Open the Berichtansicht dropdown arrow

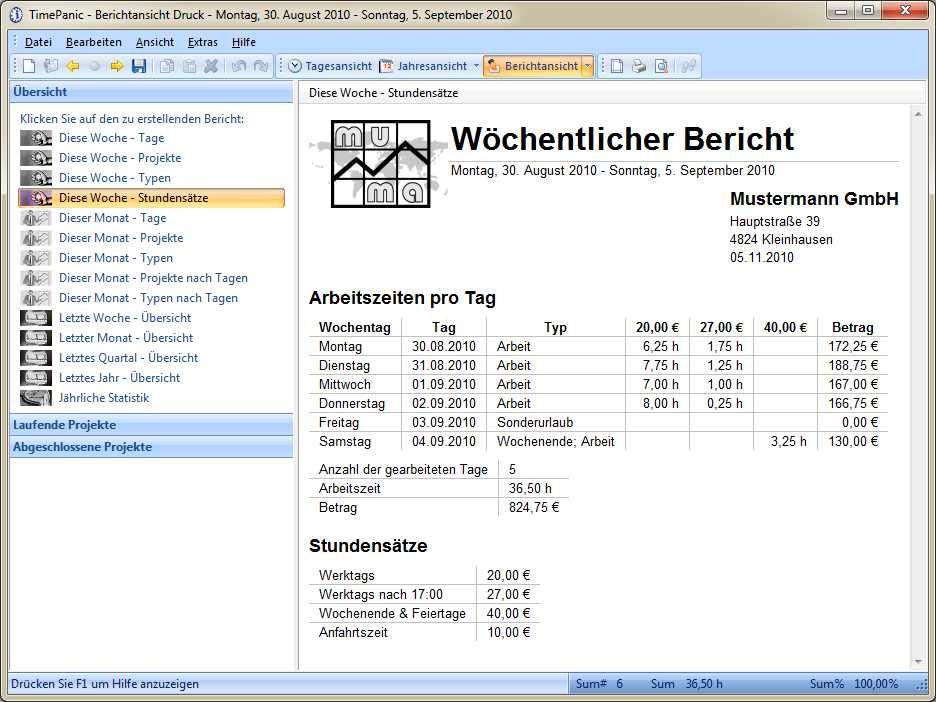[x=588, y=66]
